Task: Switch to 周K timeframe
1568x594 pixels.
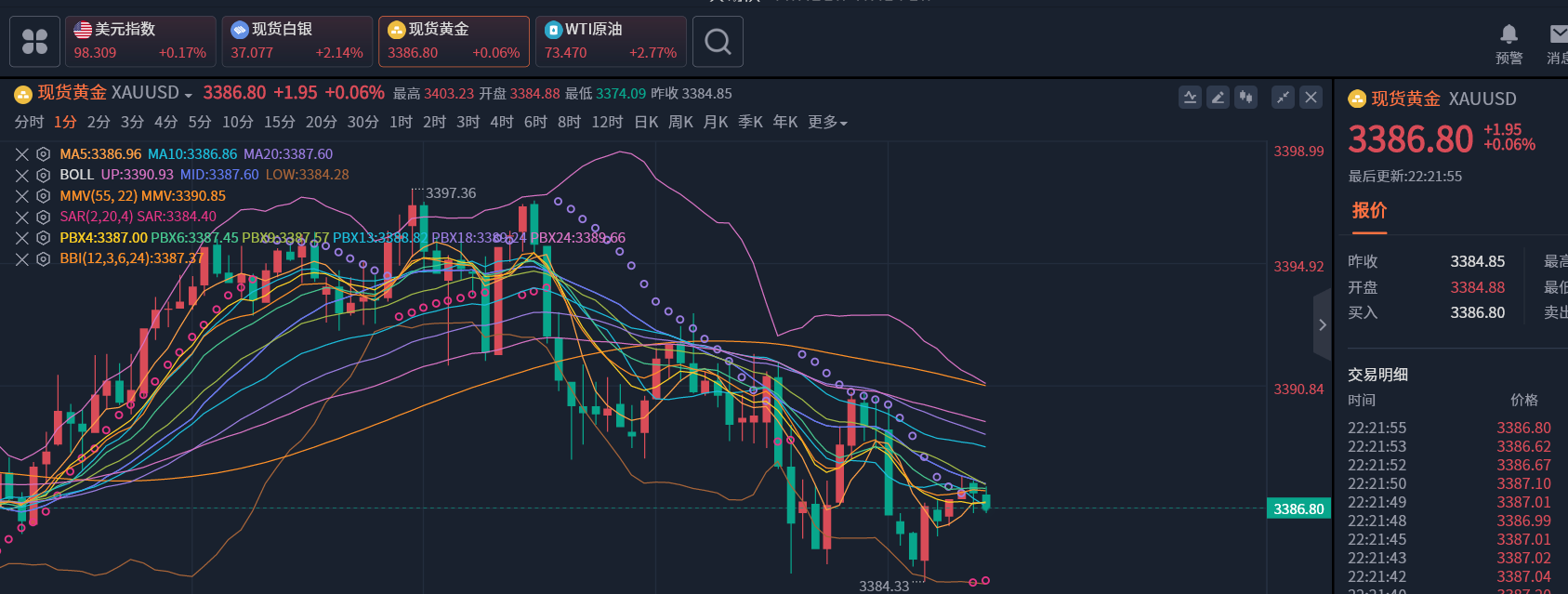Action: coord(680,122)
